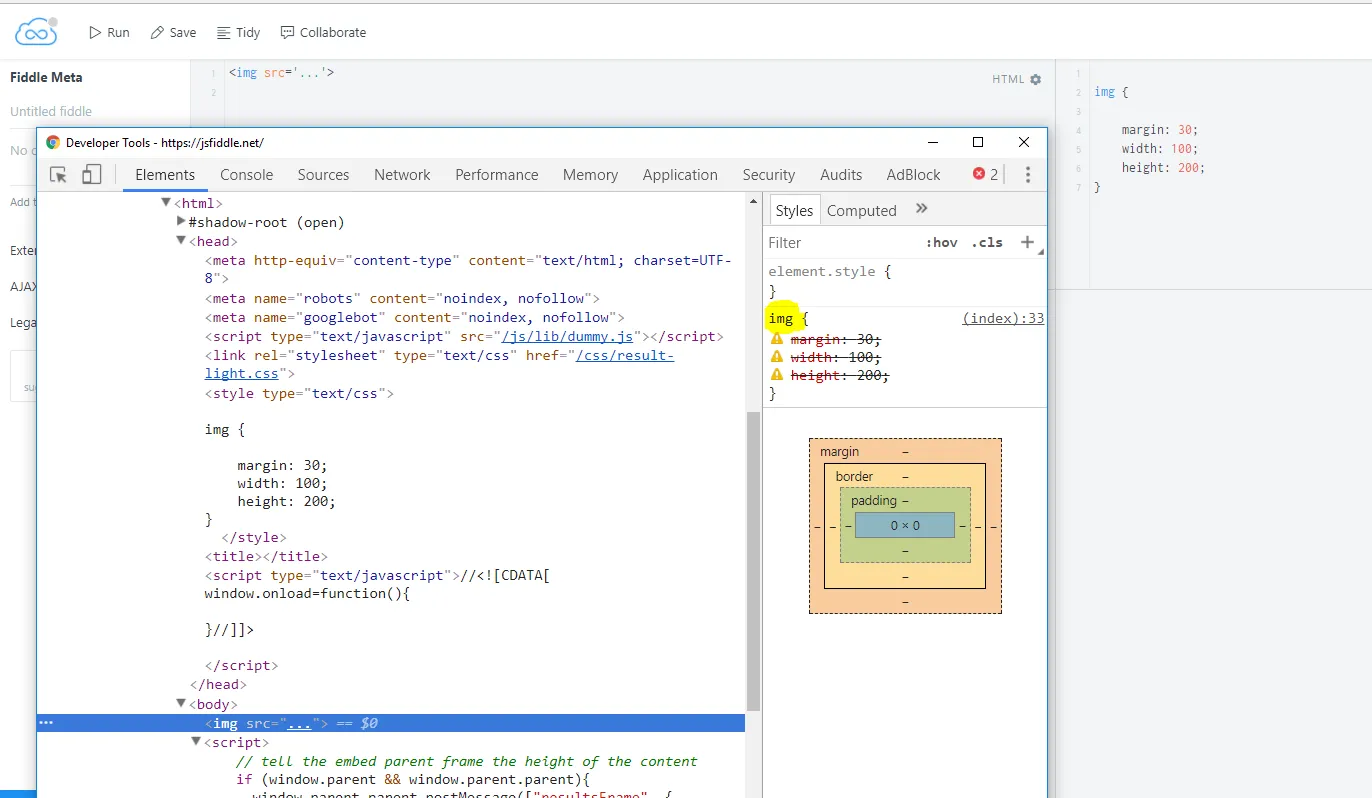Image resolution: width=1372 pixels, height=798 pixels.
Task: Save the fiddle
Action: [x=173, y=32]
